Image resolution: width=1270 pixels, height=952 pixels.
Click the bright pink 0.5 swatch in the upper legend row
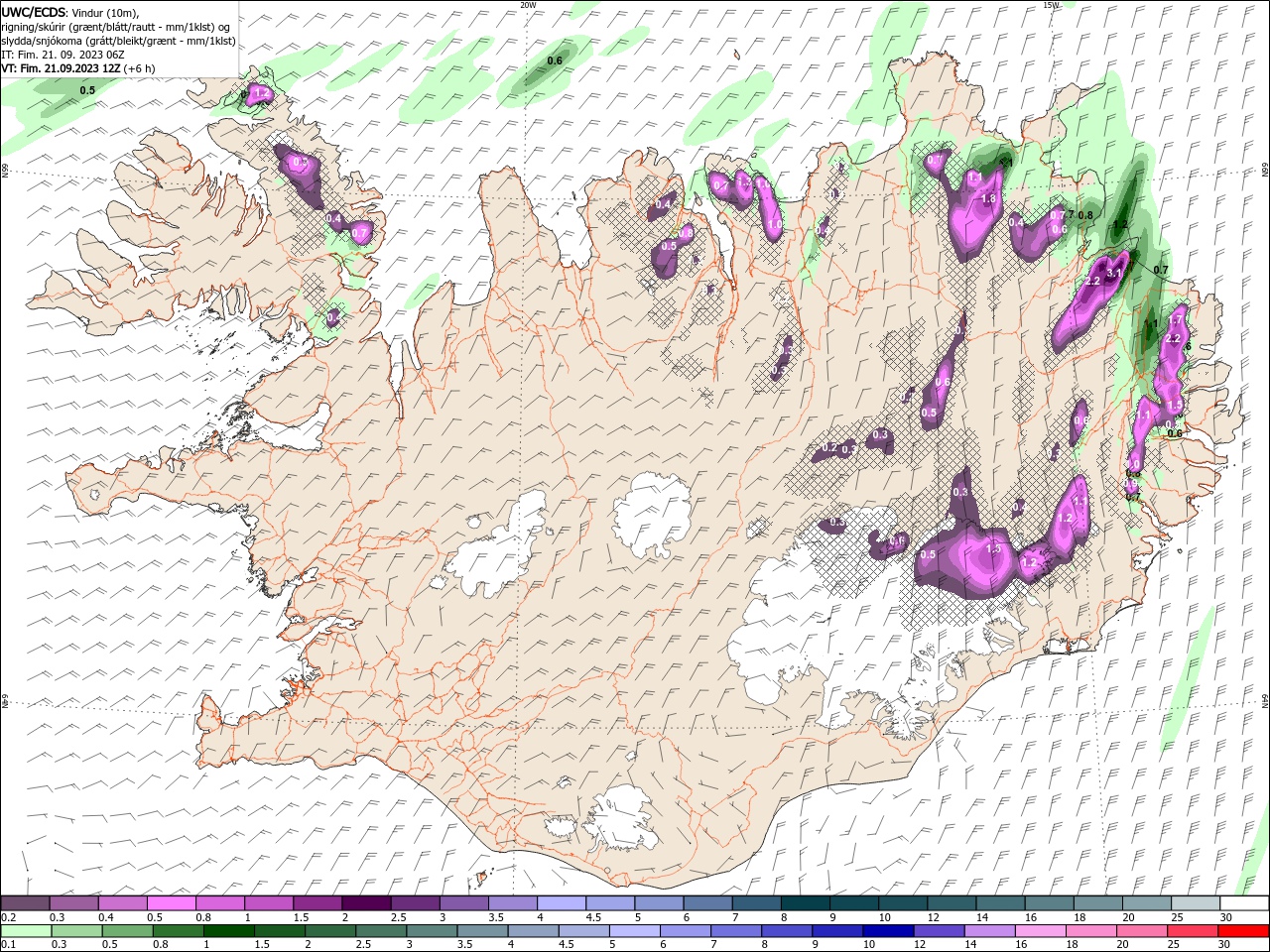pos(172,903)
